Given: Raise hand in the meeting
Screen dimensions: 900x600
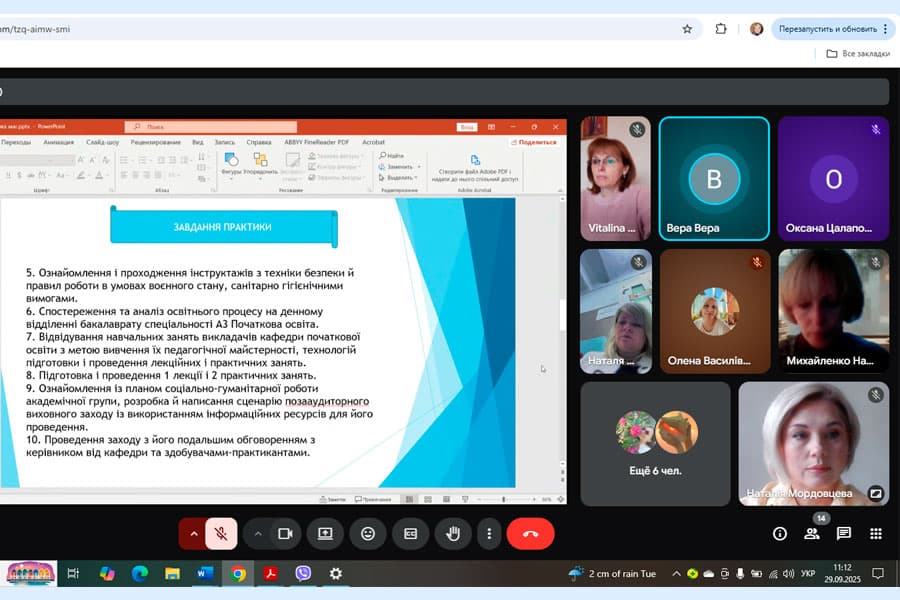Looking at the screenshot, I should pos(452,534).
